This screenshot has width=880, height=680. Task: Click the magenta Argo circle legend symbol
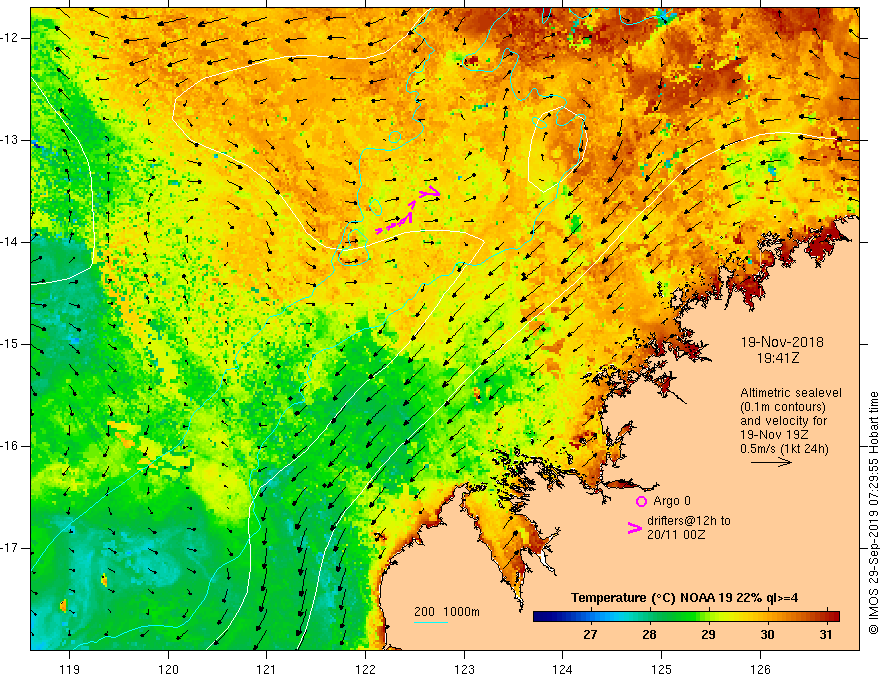coord(641,501)
